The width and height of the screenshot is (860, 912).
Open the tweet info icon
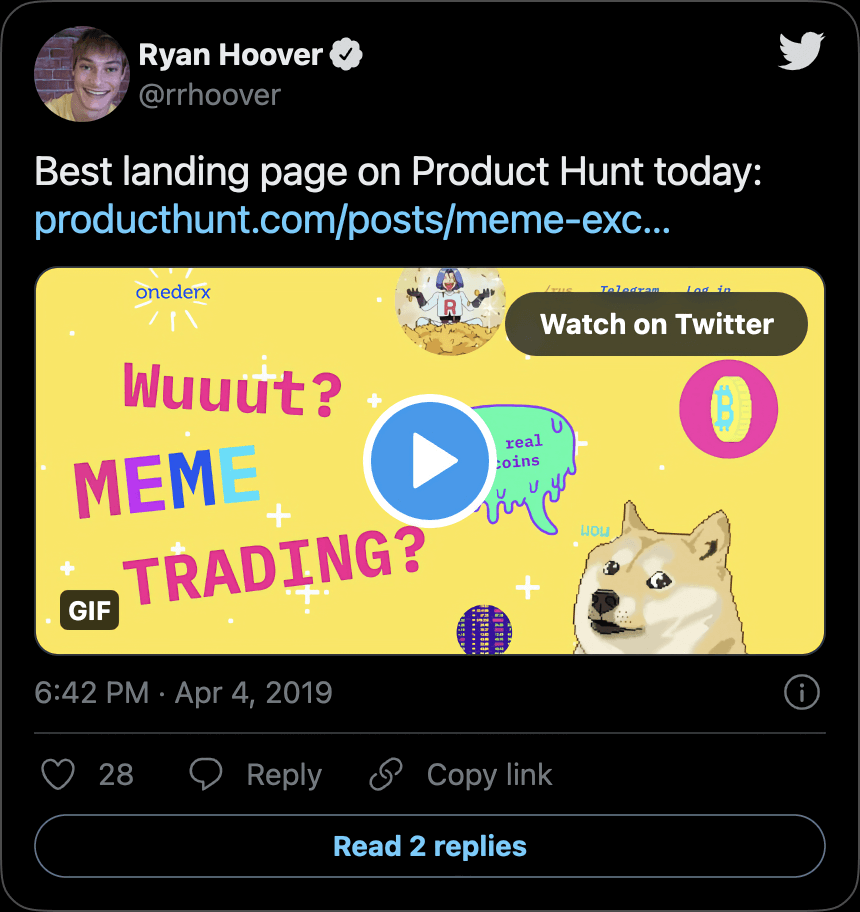[x=802, y=692]
